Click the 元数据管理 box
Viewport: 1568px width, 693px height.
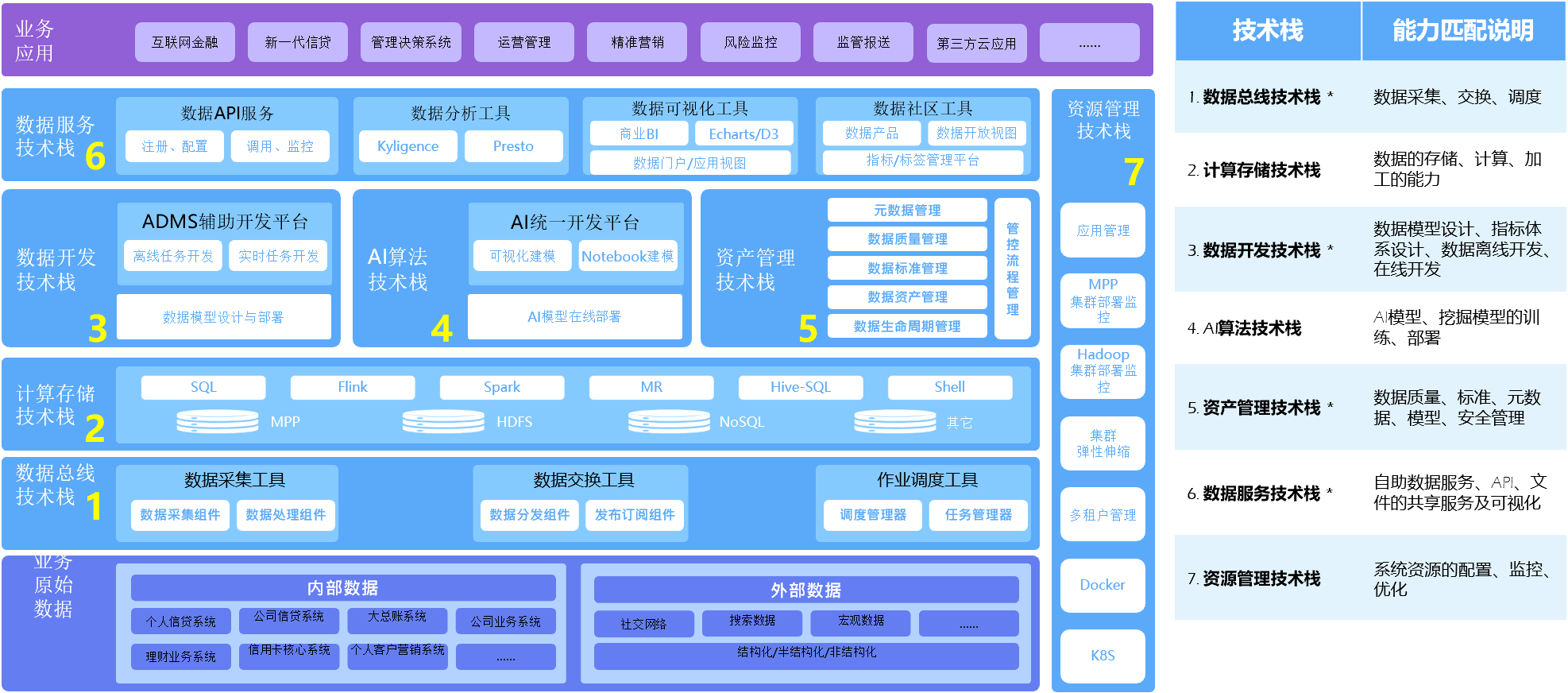click(x=907, y=210)
